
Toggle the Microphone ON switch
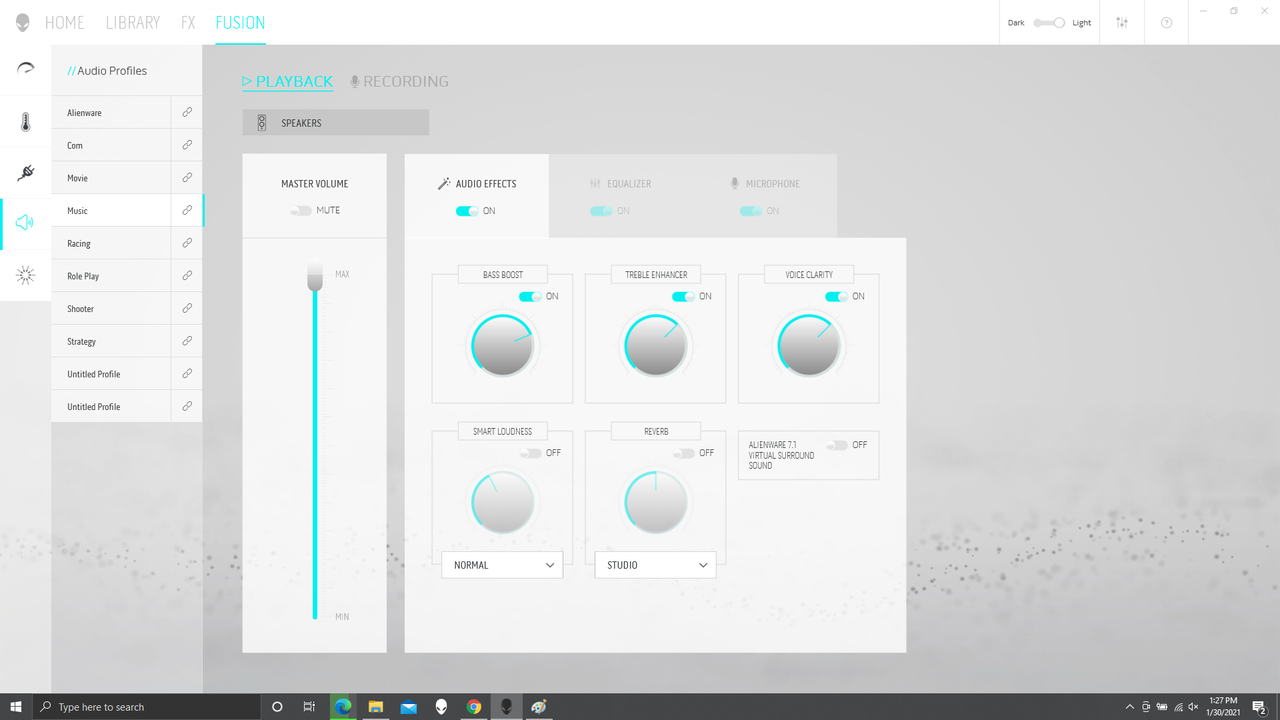(x=751, y=211)
